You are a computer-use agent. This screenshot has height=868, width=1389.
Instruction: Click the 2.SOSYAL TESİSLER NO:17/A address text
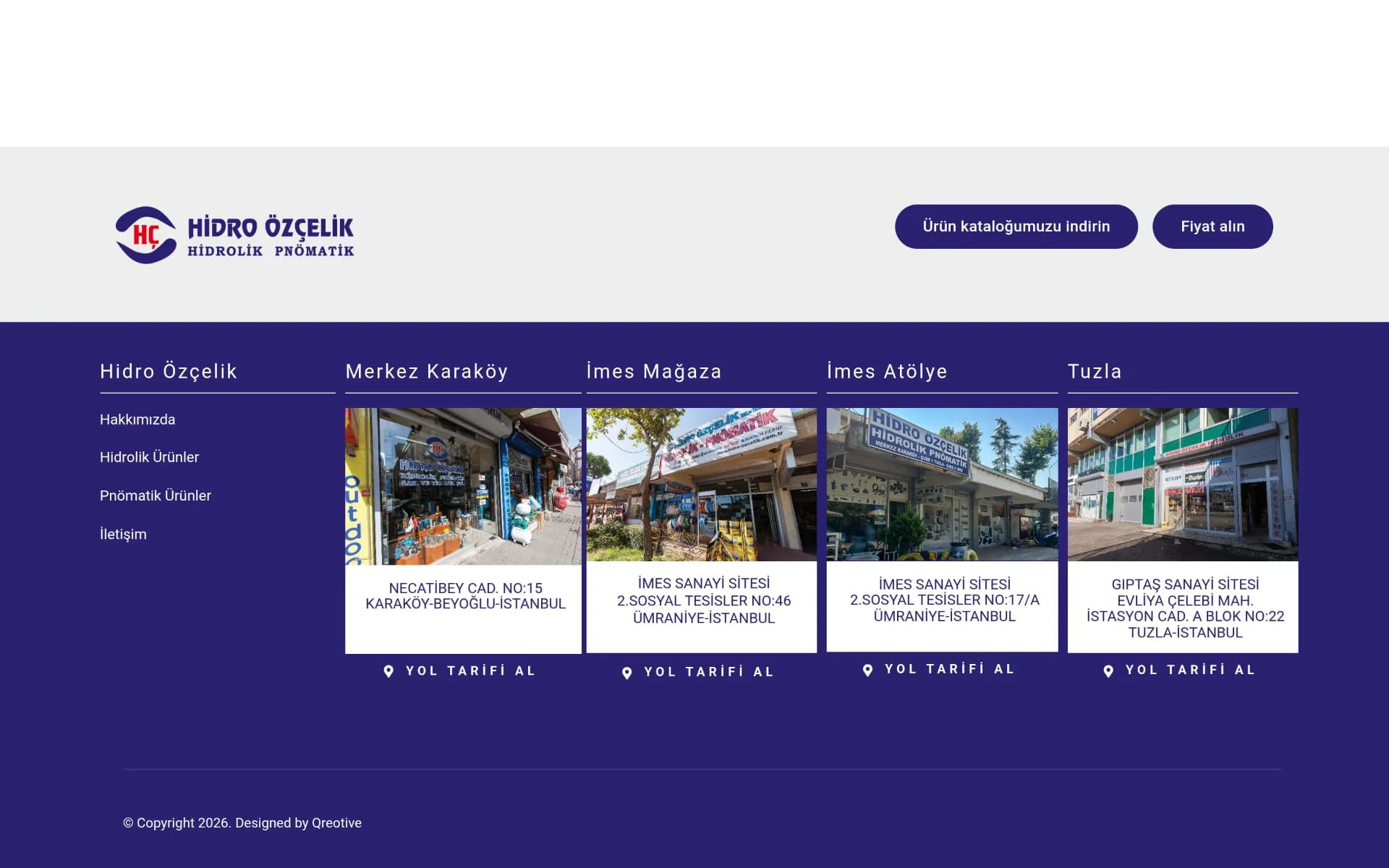(x=944, y=600)
